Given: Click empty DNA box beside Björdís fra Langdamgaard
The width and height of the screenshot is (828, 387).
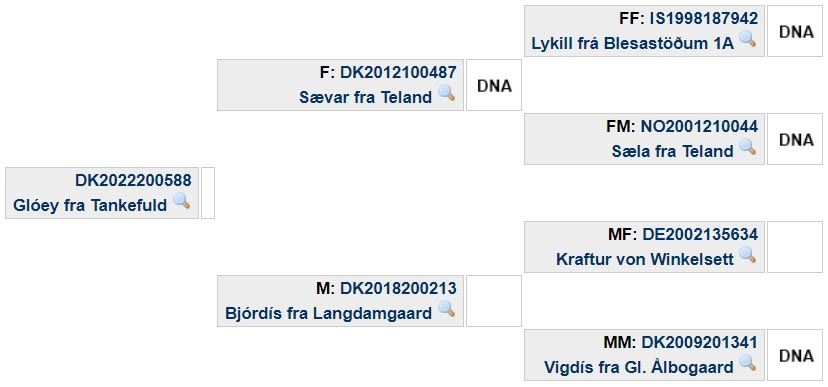Looking at the screenshot, I should point(494,301).
